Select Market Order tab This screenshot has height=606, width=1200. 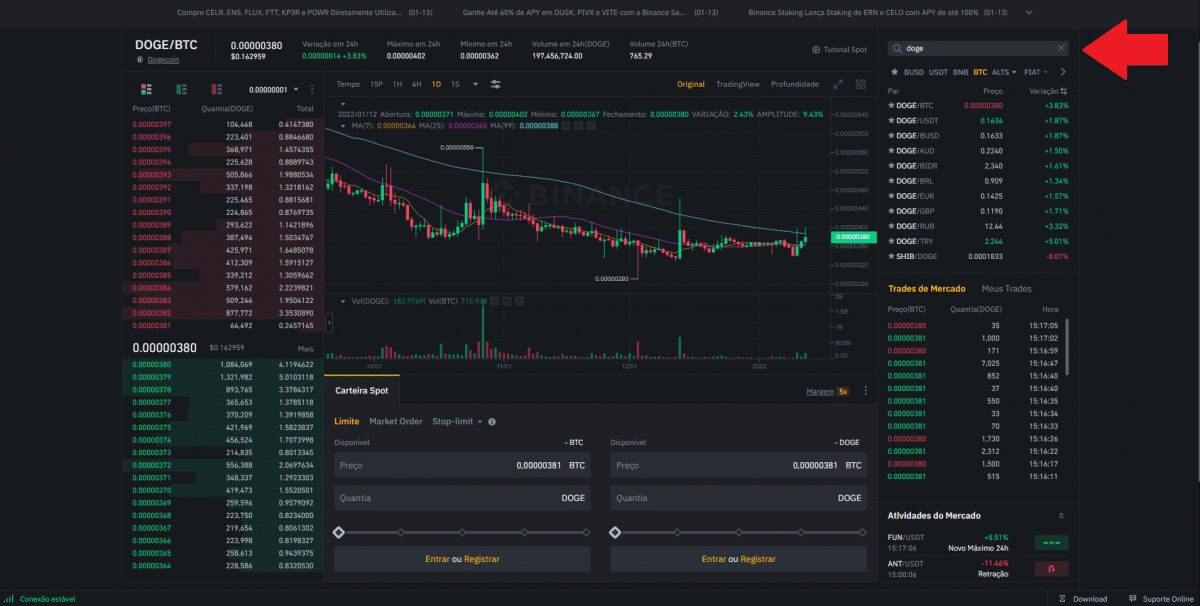click(396, 422)
